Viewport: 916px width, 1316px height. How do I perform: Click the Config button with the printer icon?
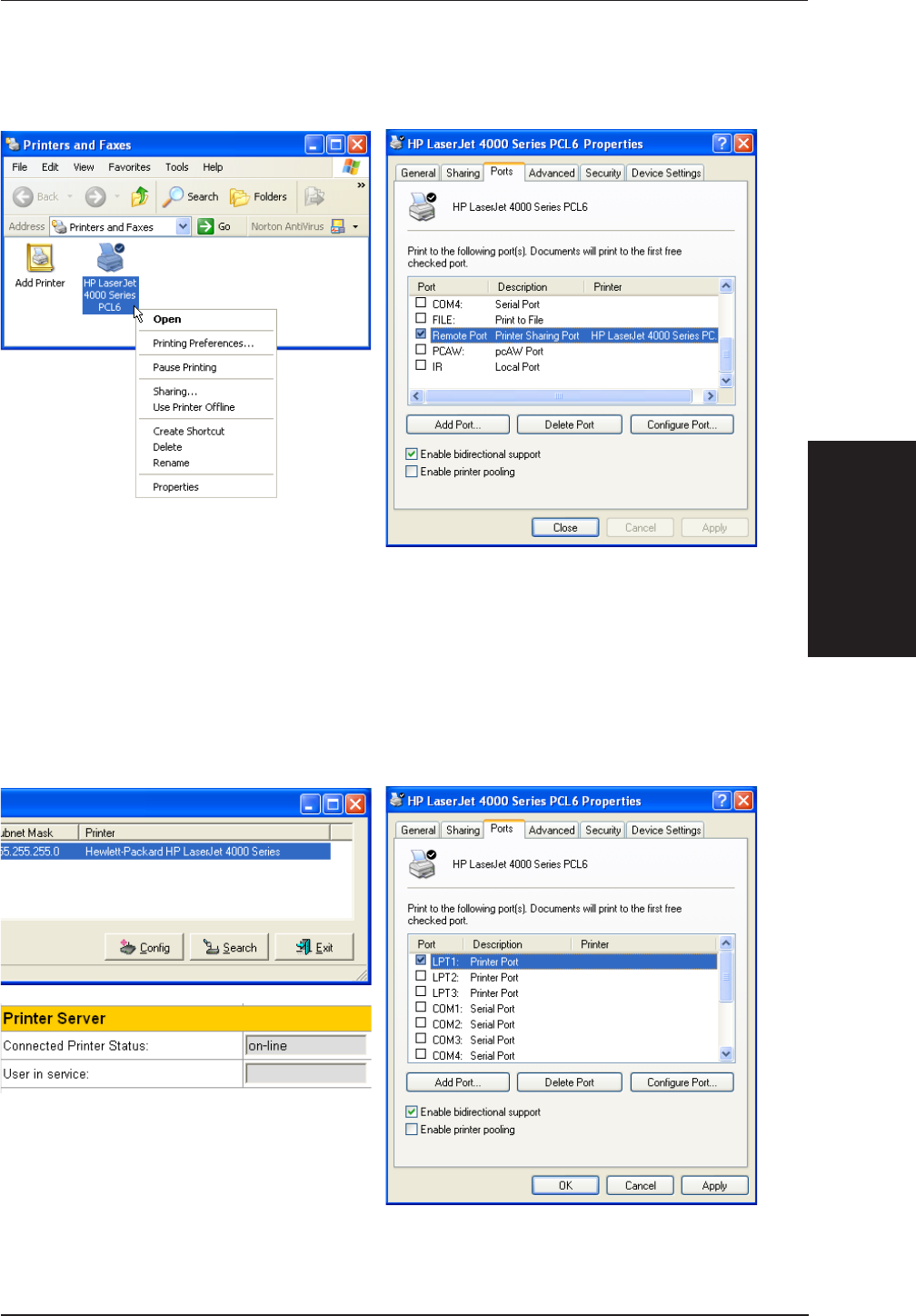(x=144, y=947)
